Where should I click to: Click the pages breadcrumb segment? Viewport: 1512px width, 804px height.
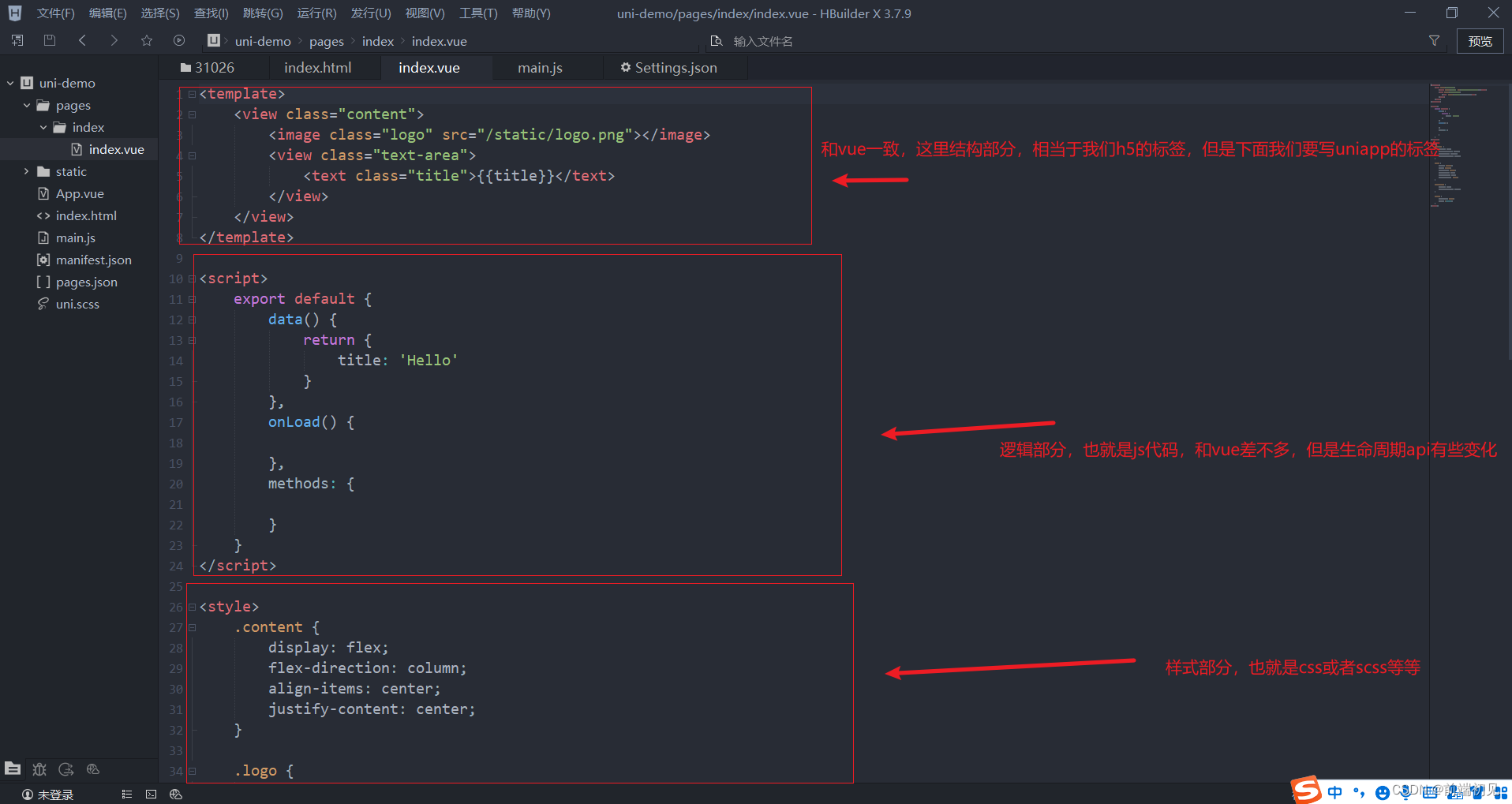[x=326, y=41]
